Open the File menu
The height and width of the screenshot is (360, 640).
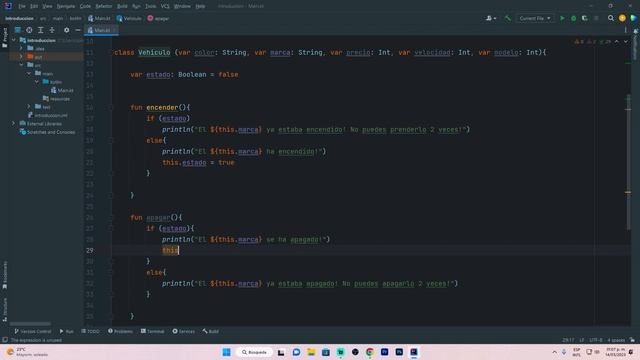(22, 6)
